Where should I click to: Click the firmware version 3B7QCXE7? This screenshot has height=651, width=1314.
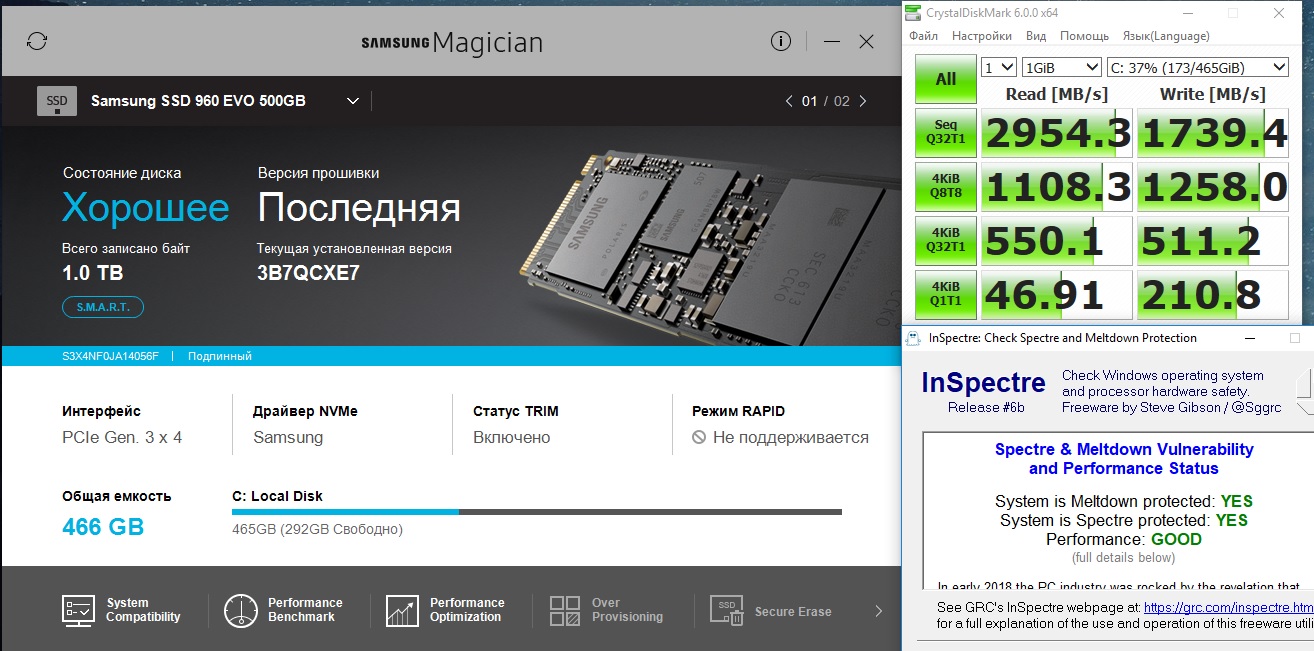309,274
